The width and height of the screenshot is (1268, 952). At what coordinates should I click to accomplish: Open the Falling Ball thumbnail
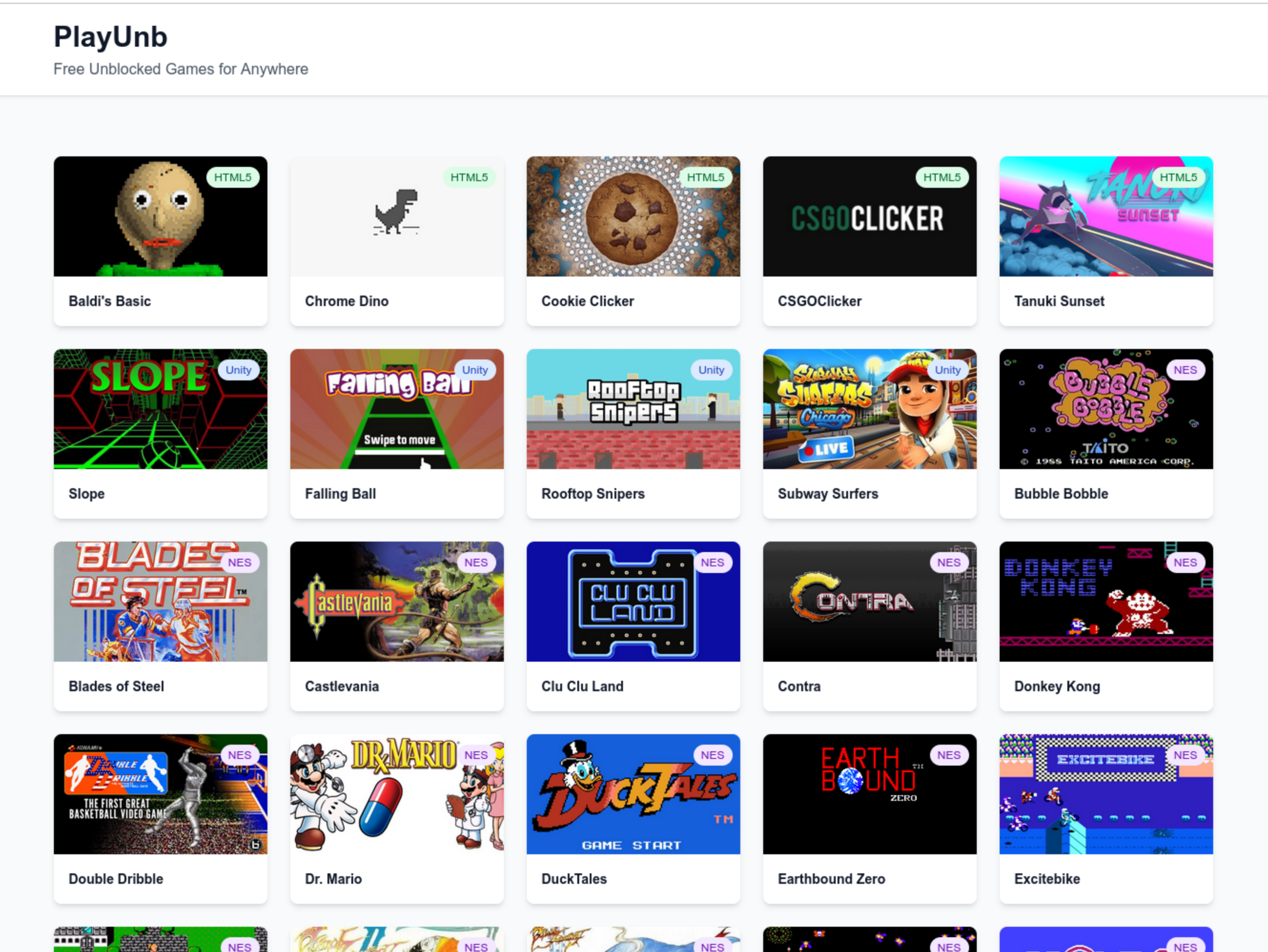point(397,409)
